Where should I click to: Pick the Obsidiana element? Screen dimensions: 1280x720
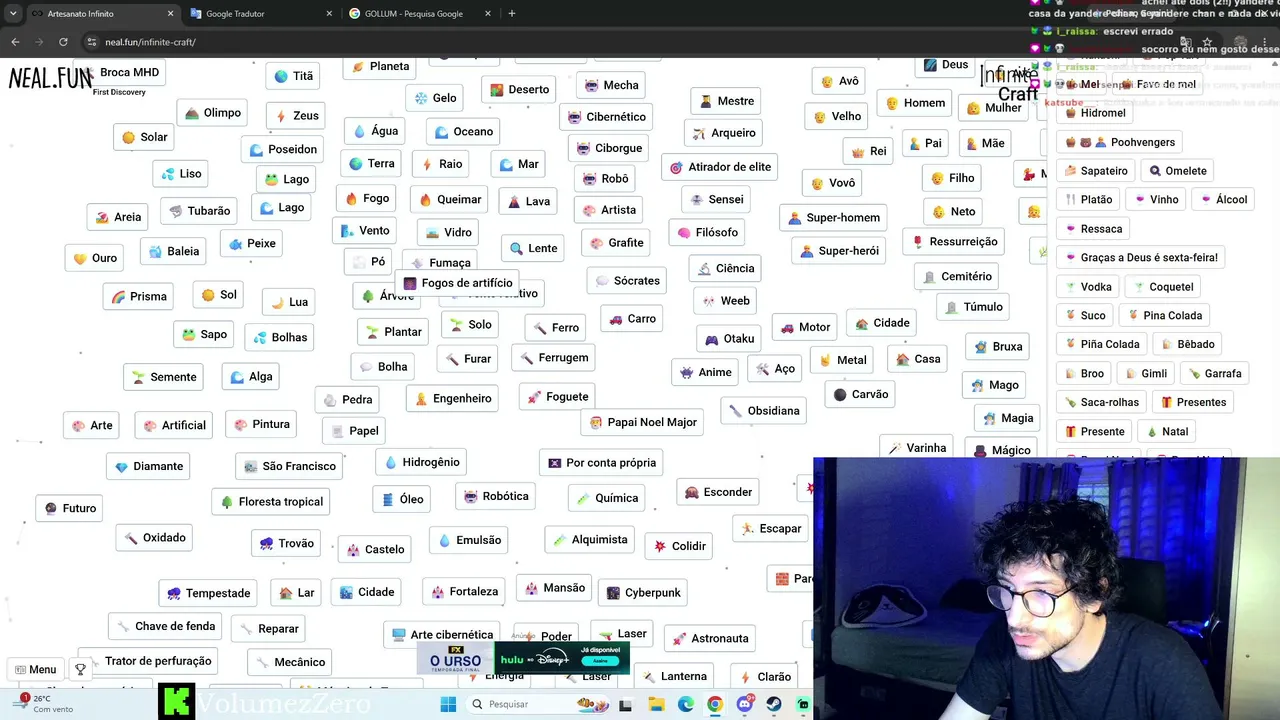[x=763, y=410]
